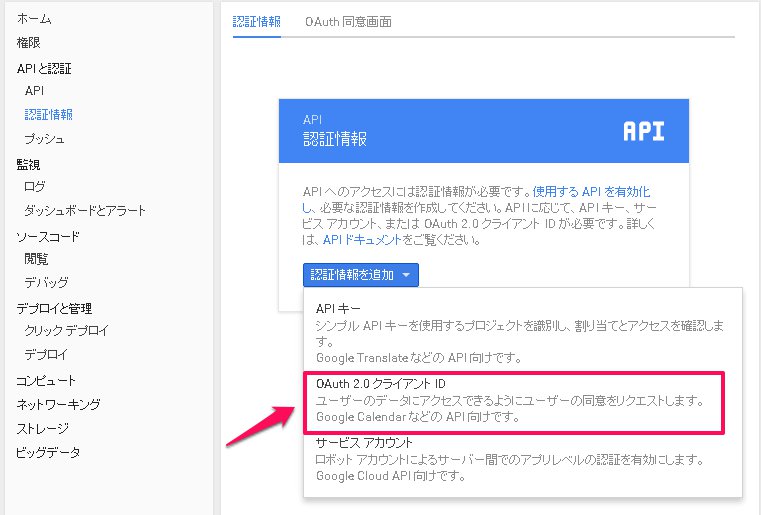
Task: Select the ソースコード section header
Action: [48, 237]
